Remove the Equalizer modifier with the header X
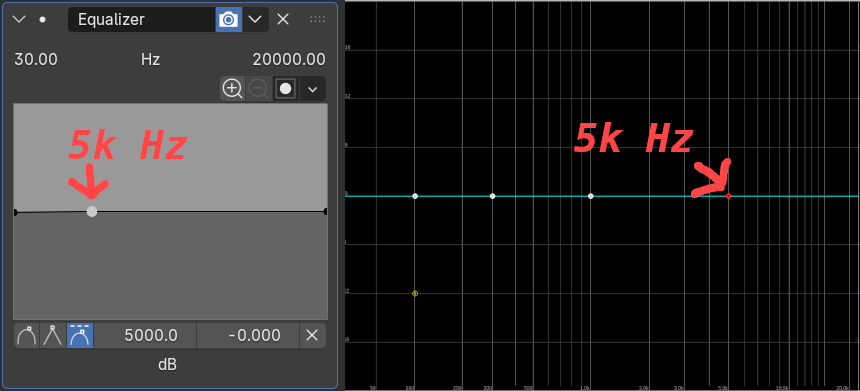 pos(283,20)
